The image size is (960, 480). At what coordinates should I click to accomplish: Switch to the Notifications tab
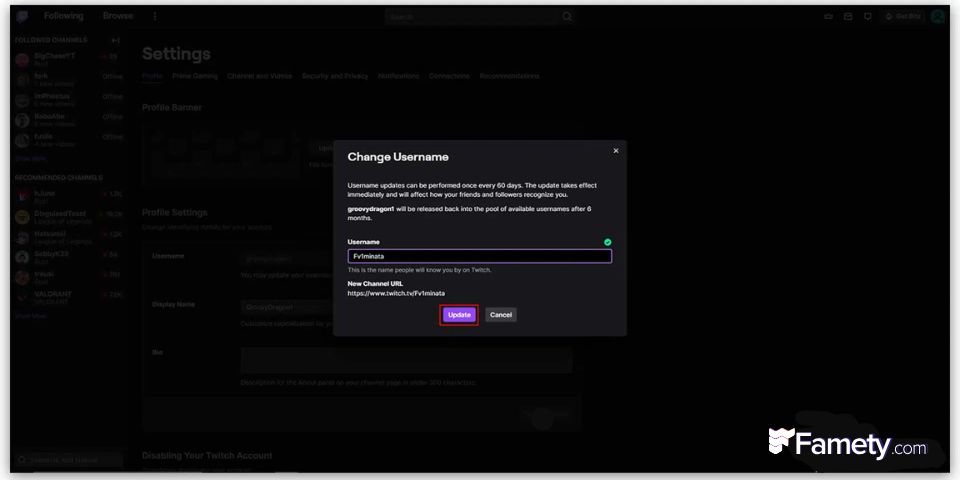pos(399,76)
